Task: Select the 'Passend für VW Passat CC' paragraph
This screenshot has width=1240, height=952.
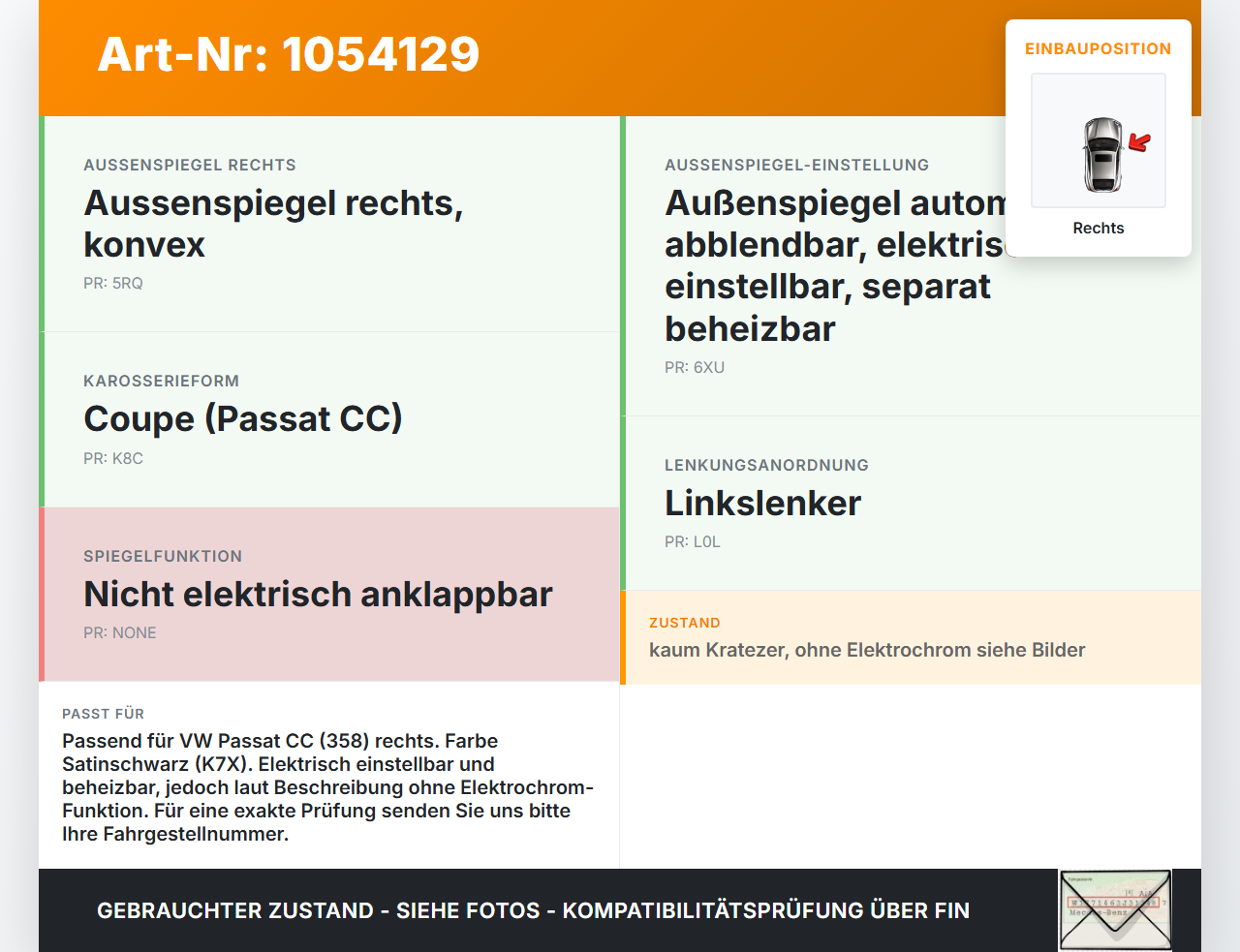Action: pyautogui.click(x=327, y=788)
